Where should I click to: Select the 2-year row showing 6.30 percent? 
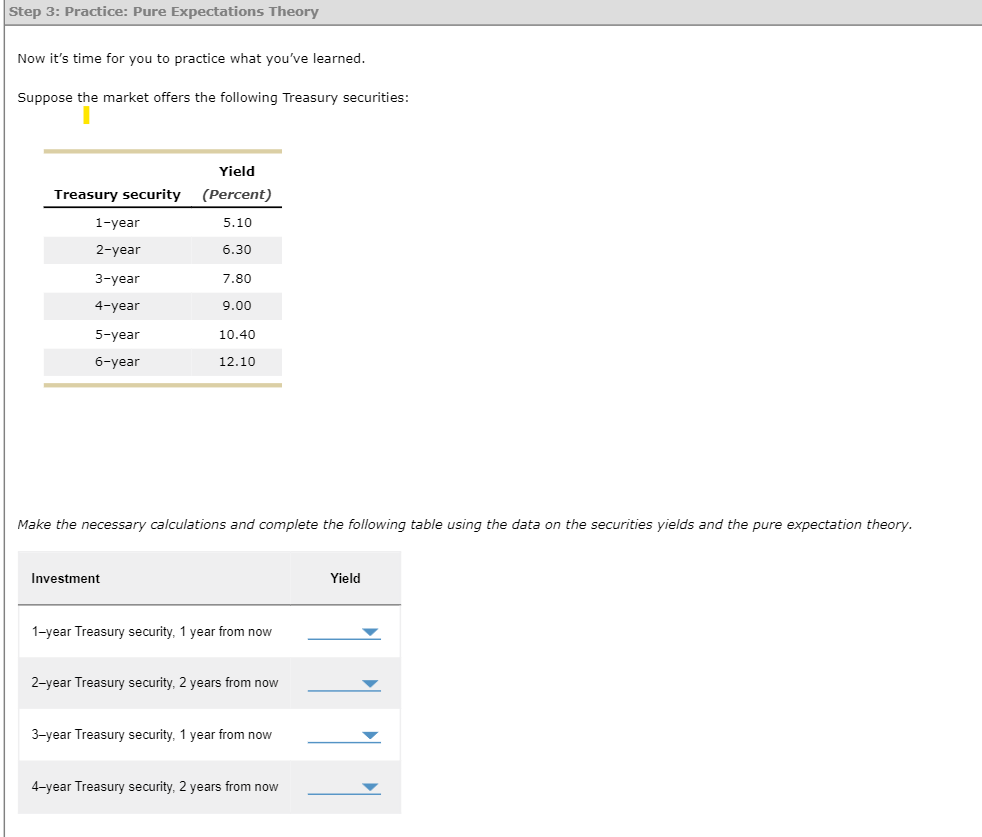162,250
